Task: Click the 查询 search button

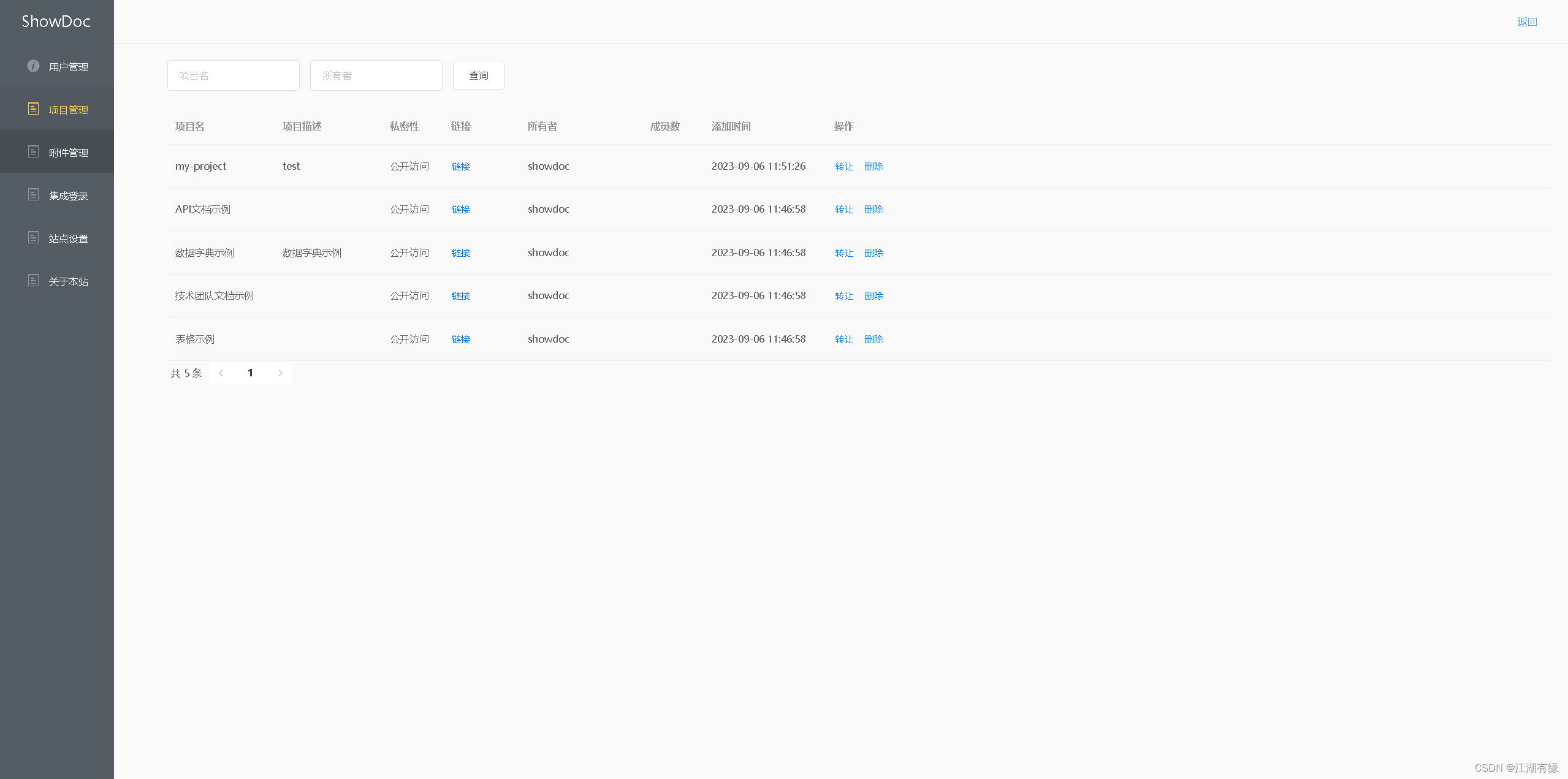Action: (479, 75)
